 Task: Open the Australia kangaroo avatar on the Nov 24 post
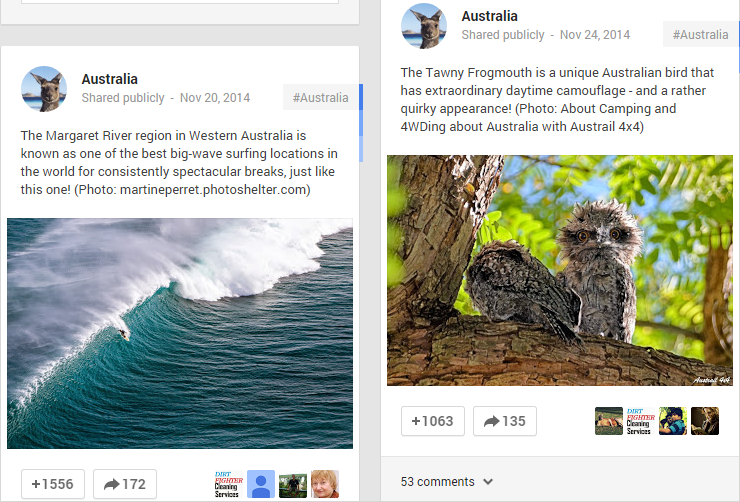[424, 26]
